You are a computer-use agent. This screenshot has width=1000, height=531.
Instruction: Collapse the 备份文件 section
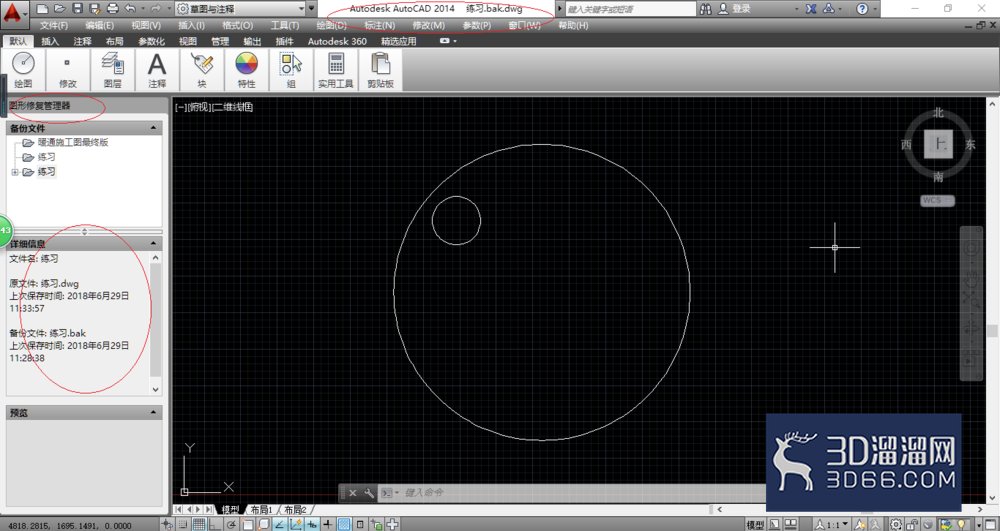pyautogui.click(x=153, y=128)
